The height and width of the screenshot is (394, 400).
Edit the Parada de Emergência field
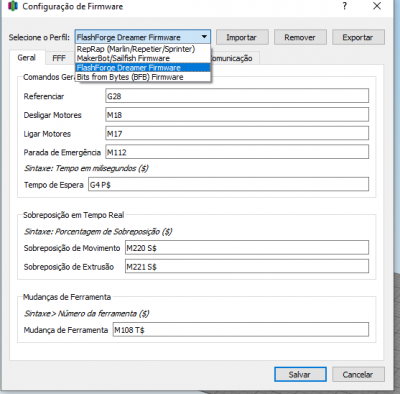click(237, 152)
